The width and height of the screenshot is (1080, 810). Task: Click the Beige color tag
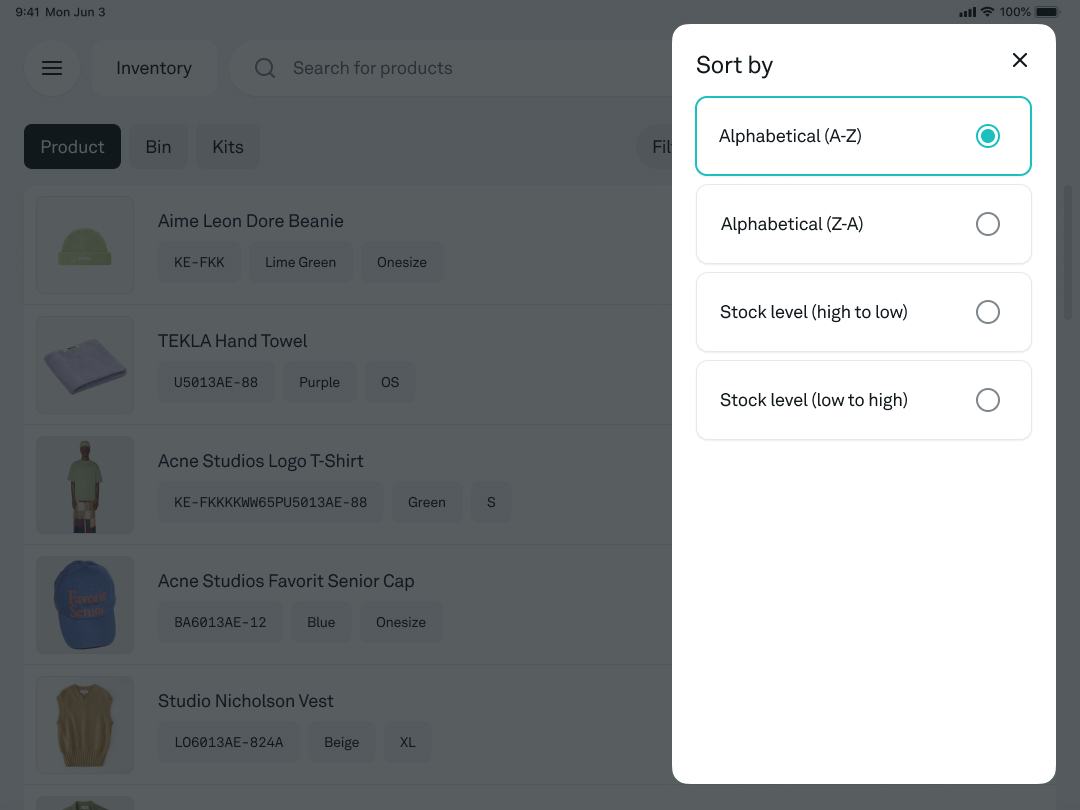pos(342,742)
